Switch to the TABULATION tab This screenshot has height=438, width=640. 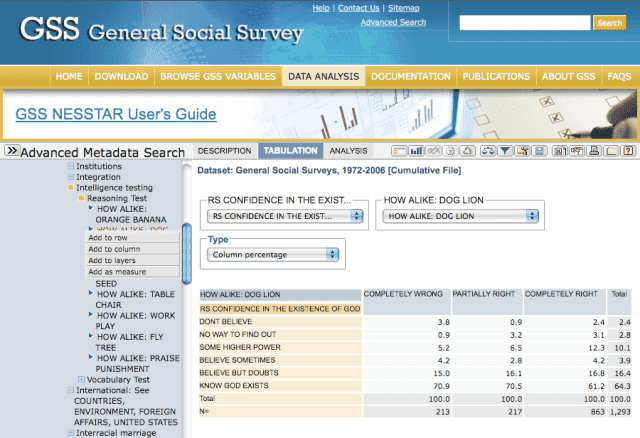click(290, 151)
